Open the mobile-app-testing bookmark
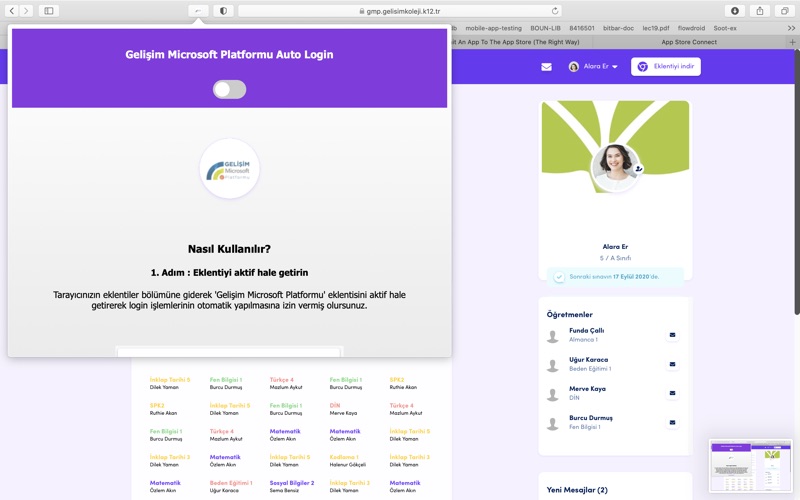Image resolution: width=800 pixels, height=500 pixels. pyautogui.click(x=493, y=28)
